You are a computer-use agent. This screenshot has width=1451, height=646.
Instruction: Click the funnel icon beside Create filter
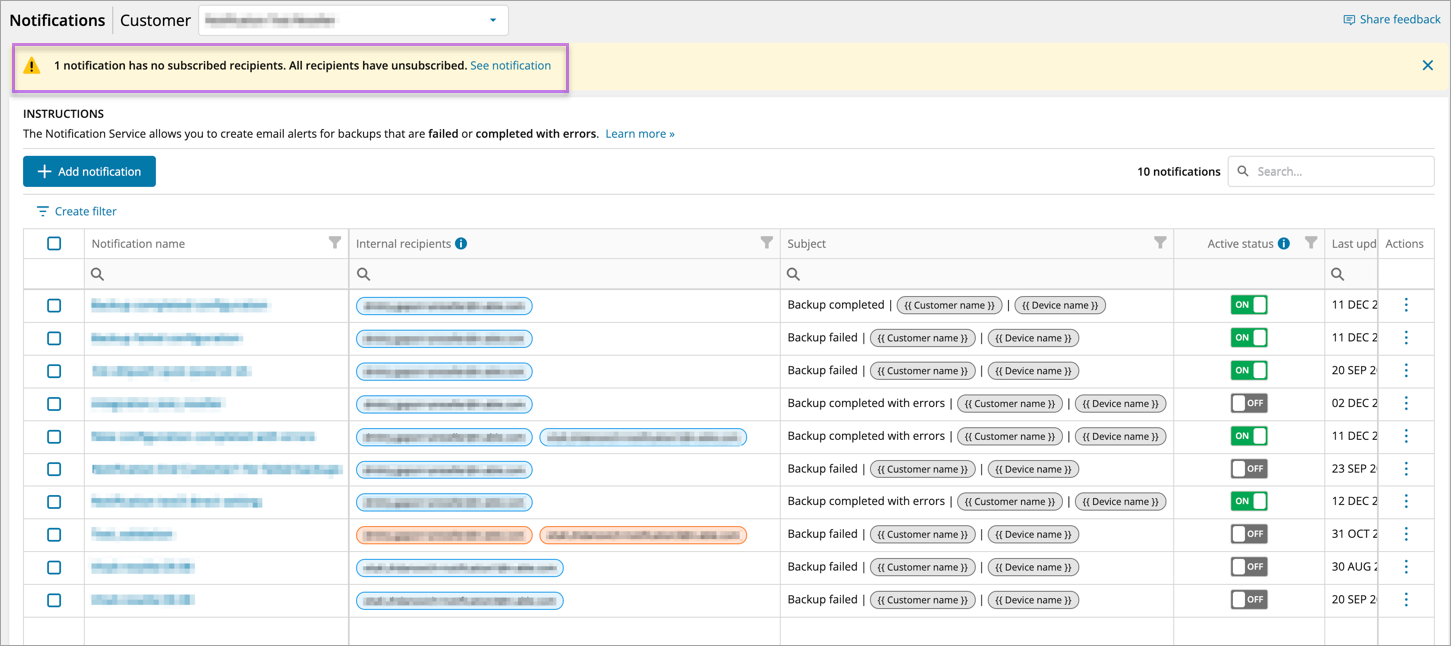42,211
